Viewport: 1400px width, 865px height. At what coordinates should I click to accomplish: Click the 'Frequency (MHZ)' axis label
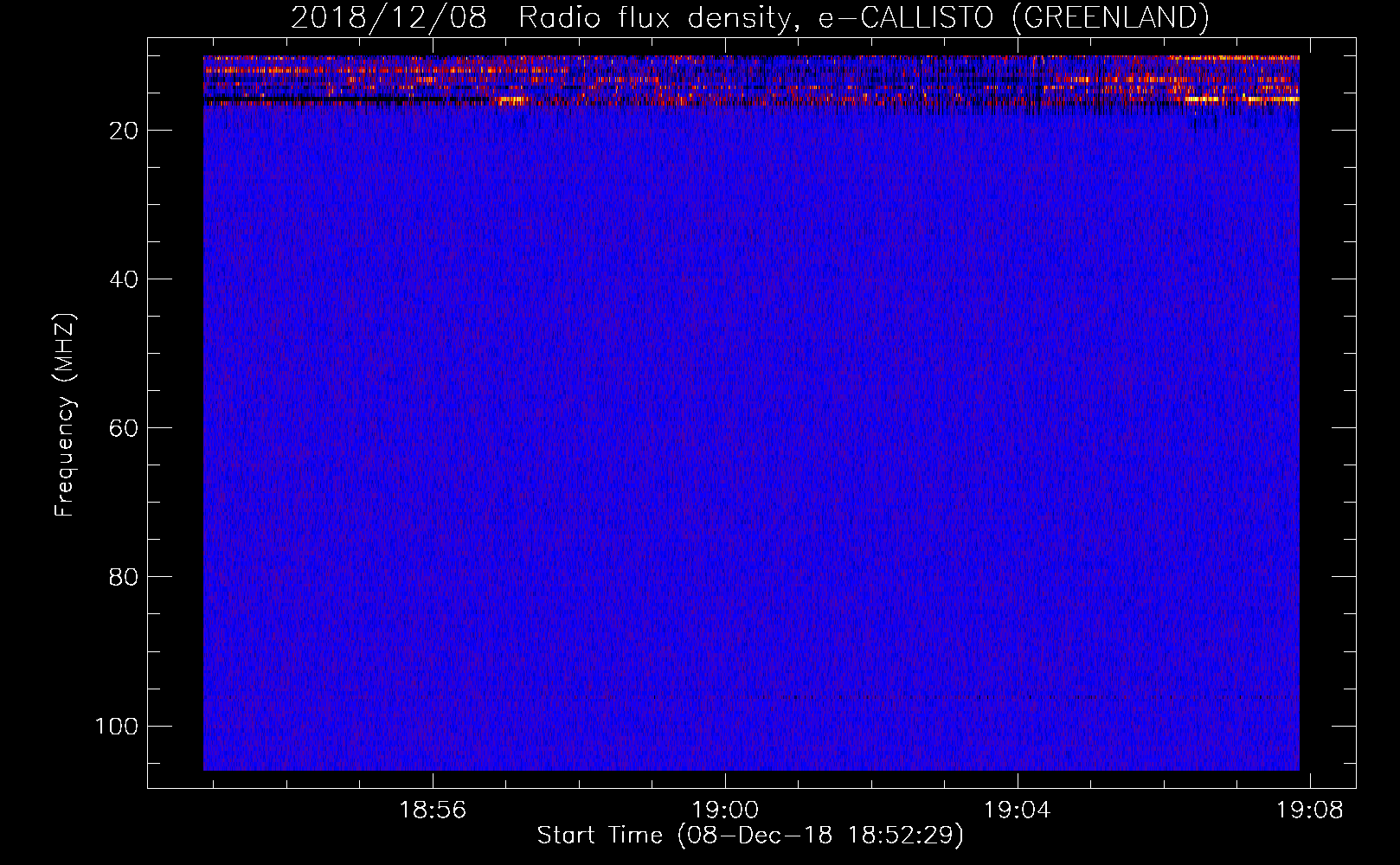coord(65,414)
